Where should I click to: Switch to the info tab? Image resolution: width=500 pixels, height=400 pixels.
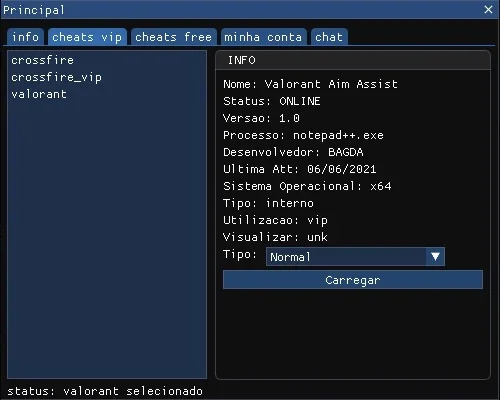[x=25, y=37]
